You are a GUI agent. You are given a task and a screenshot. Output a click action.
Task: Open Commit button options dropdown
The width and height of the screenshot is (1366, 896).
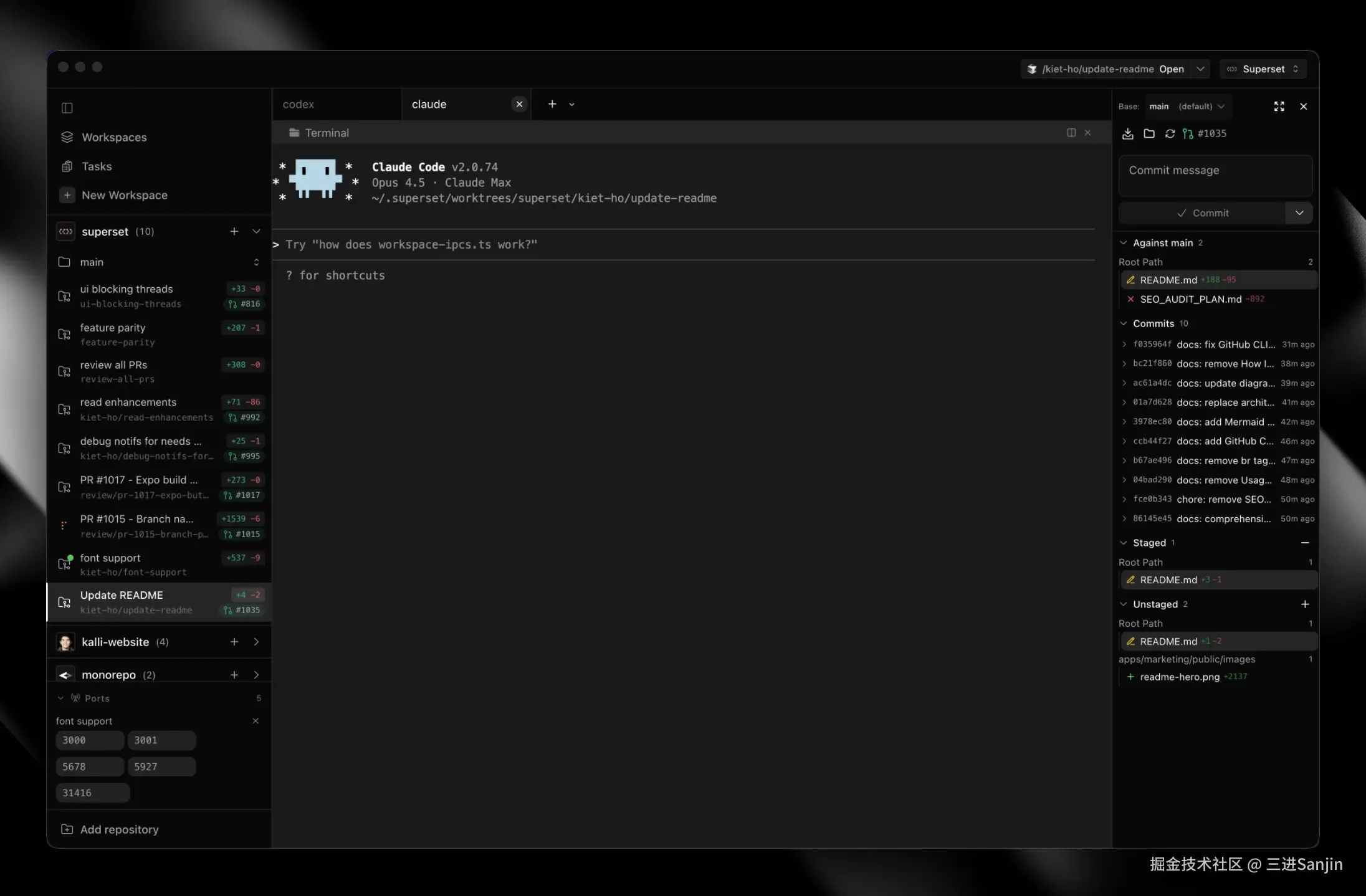point(1299,213)
